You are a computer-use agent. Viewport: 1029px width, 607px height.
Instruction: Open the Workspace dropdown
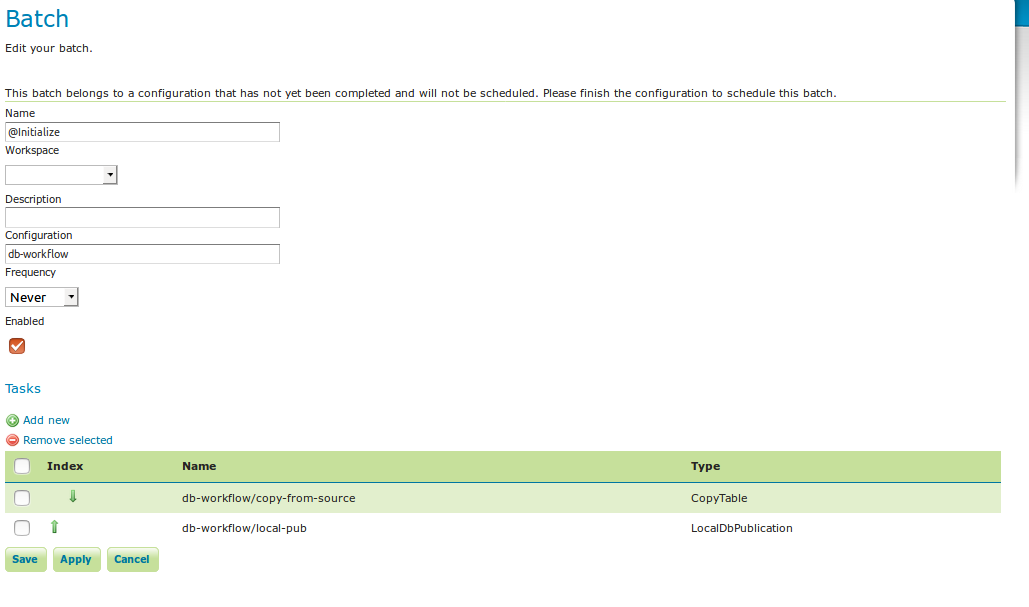pyautogui.click(x=61, y=175)
